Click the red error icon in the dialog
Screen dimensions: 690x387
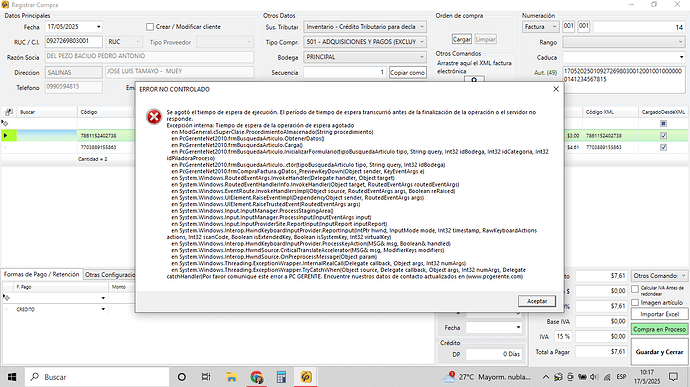(x=154, y=117)
